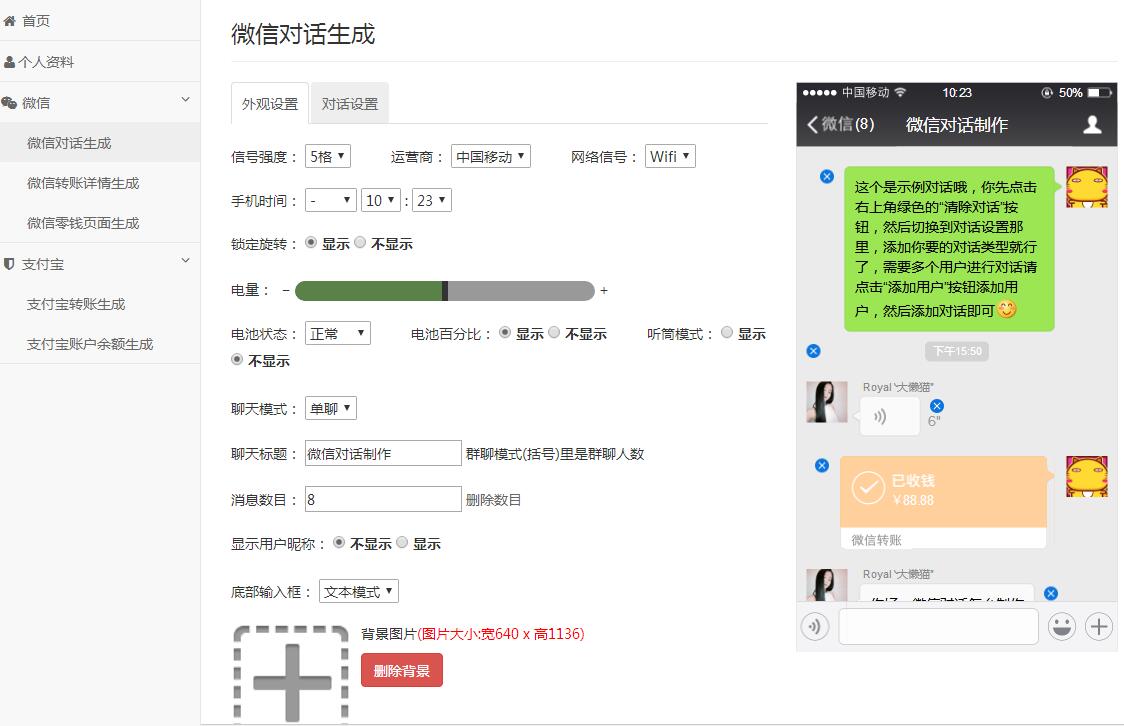
Task: Click the rotation lock icon in status bar
Action: click(x=1047, y=92)
